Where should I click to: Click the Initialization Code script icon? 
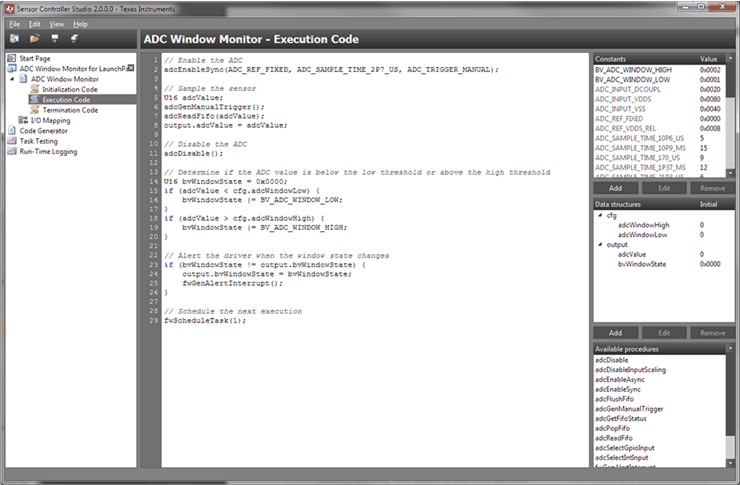[34, 89]
